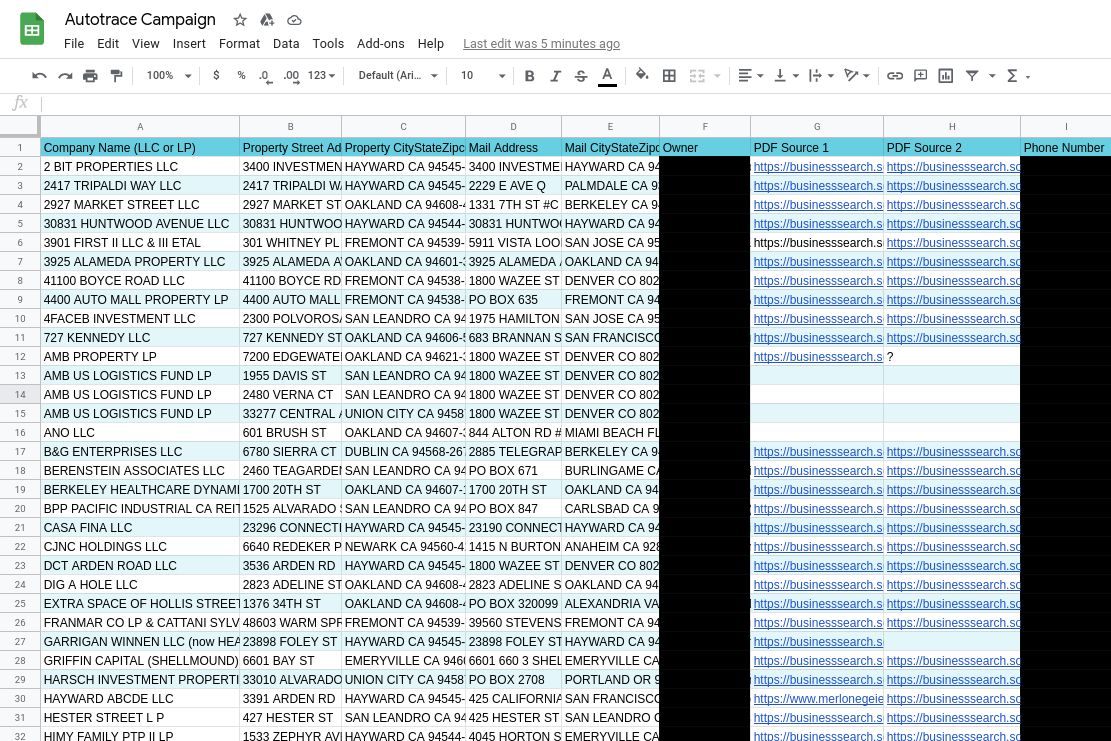Open text rotation dropdown
The width and height of the screenshot is (1111, 741).
857,76
